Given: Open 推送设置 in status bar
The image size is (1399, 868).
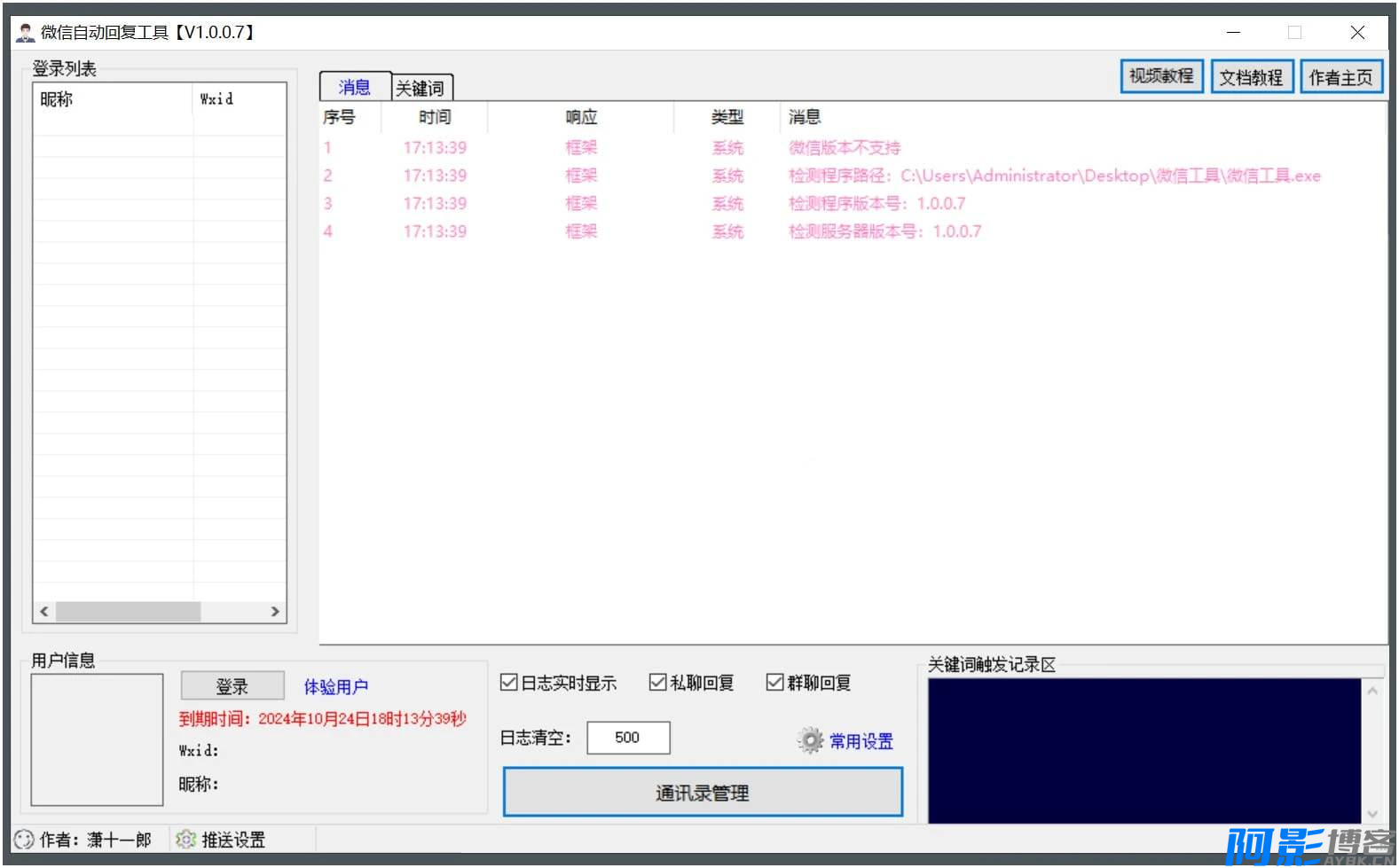Looking at the screenshot, I should click(233, 840).
